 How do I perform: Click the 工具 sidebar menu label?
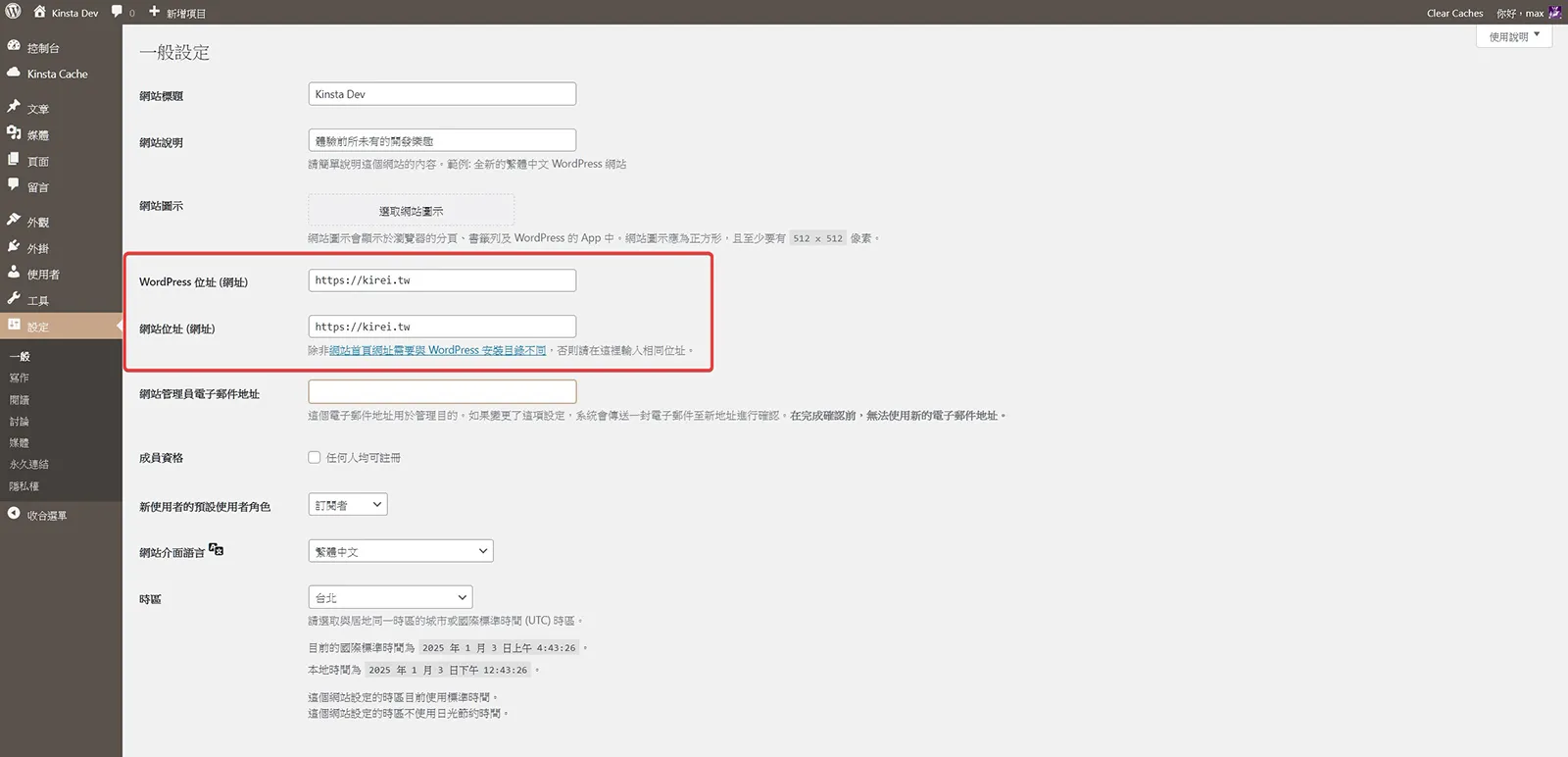click(38, 301)
